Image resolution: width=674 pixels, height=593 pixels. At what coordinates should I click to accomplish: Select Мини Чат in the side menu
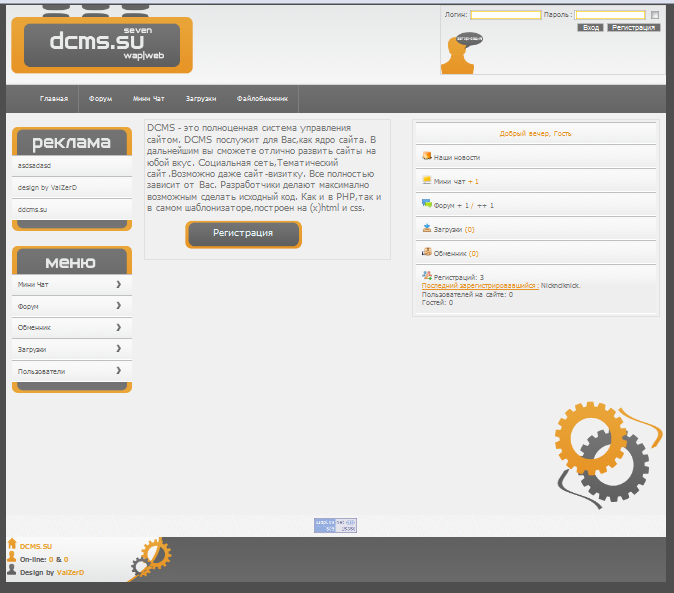click(x=33, y=284)
